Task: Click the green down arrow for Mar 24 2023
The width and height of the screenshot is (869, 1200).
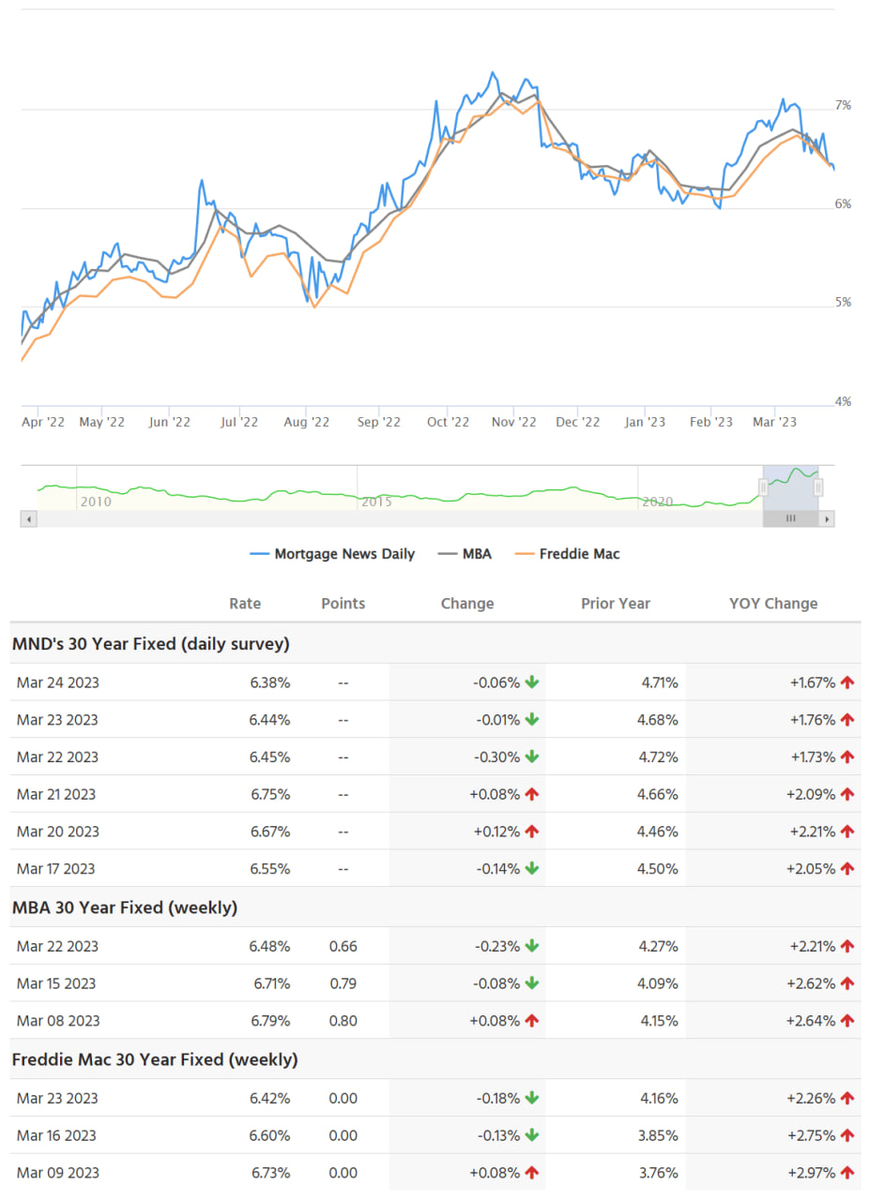Action: [x=532, y=683]
